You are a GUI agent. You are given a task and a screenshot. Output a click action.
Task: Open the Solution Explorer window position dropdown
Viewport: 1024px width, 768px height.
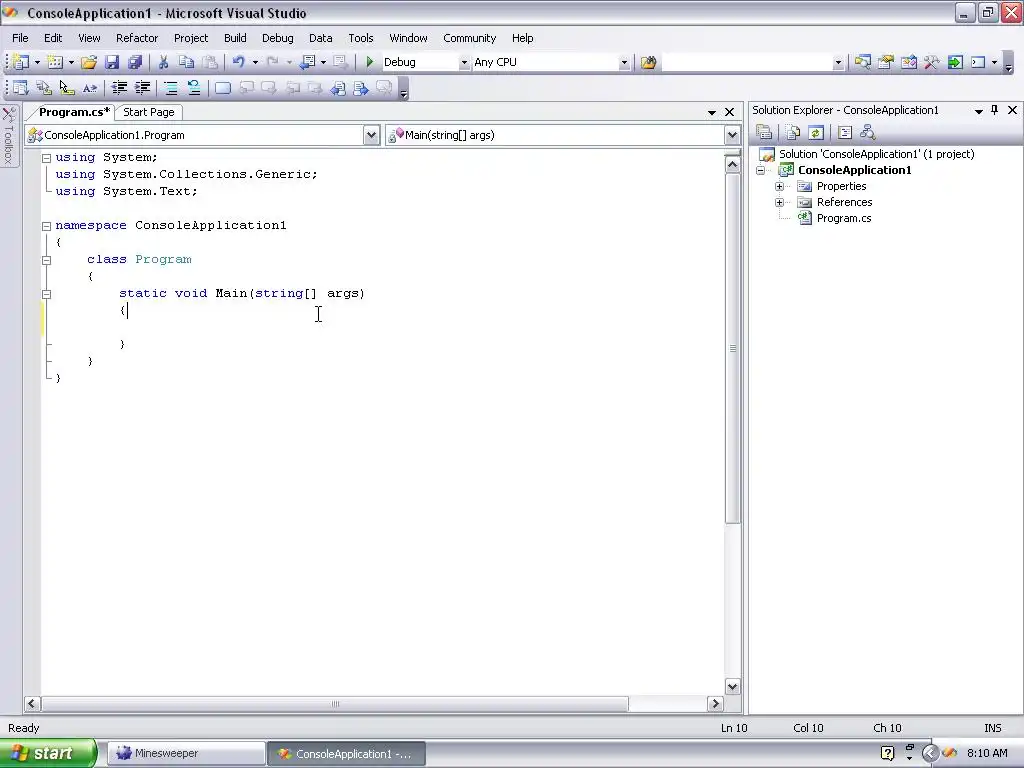click(979, 111)
